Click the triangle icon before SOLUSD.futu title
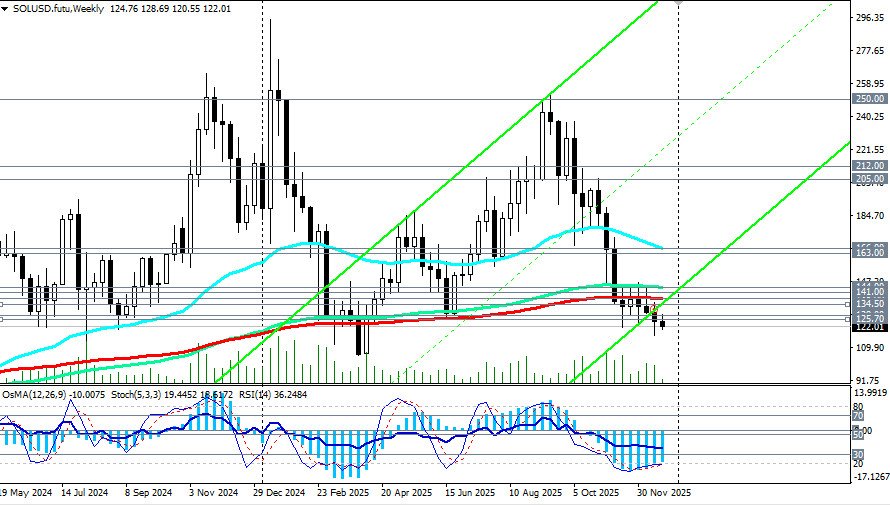This screenshot has width=890, height=505. tap(6, 8)
